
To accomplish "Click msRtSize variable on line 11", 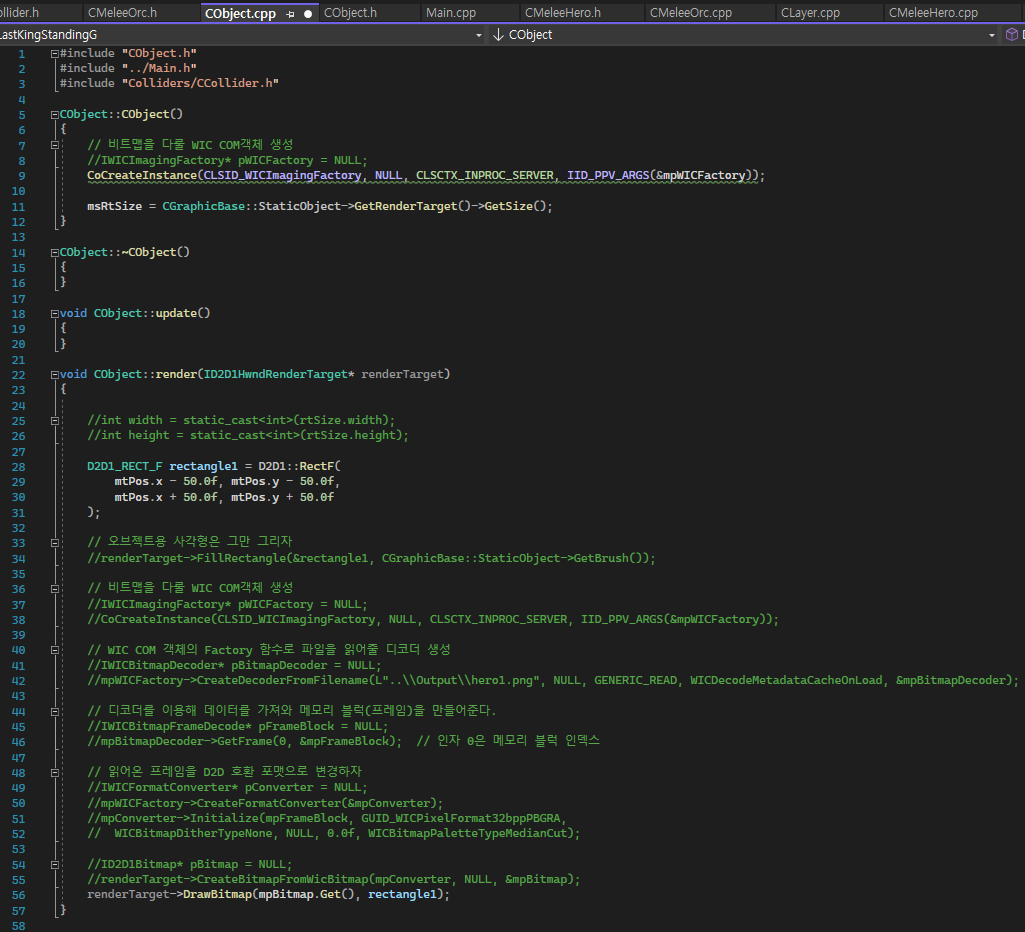I will [x=114, y=206].
